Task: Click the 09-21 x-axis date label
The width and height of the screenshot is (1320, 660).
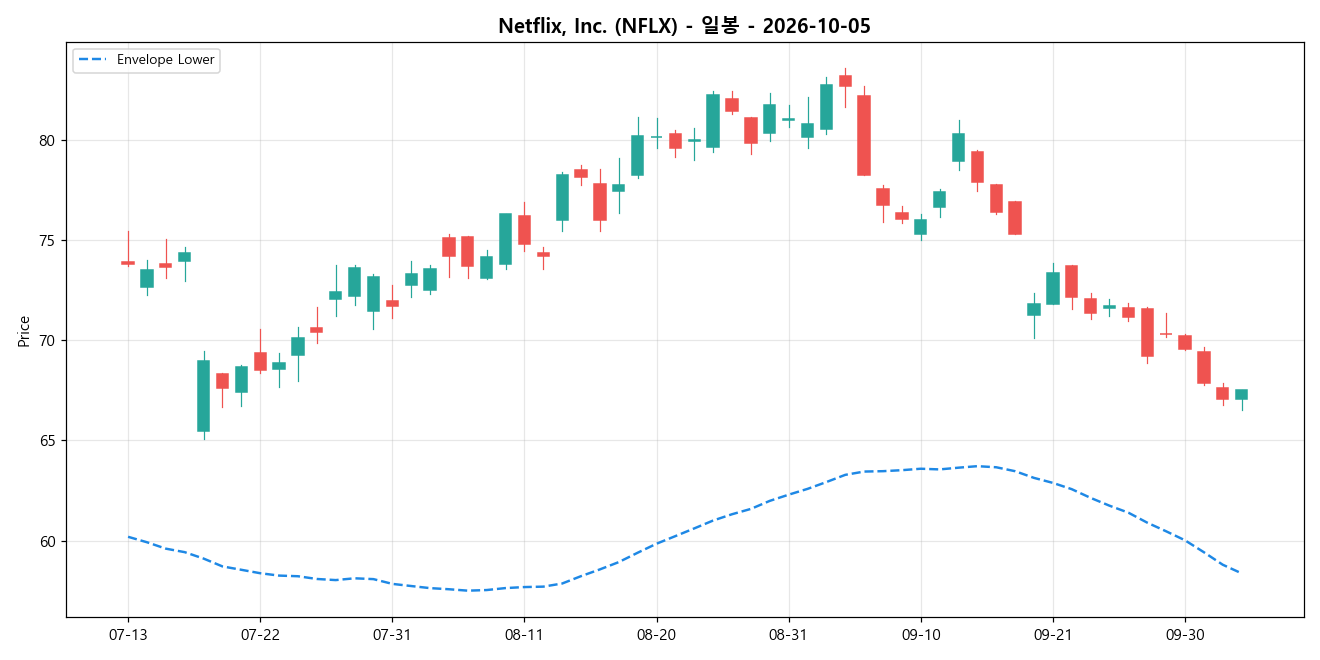Action: 1052,635
